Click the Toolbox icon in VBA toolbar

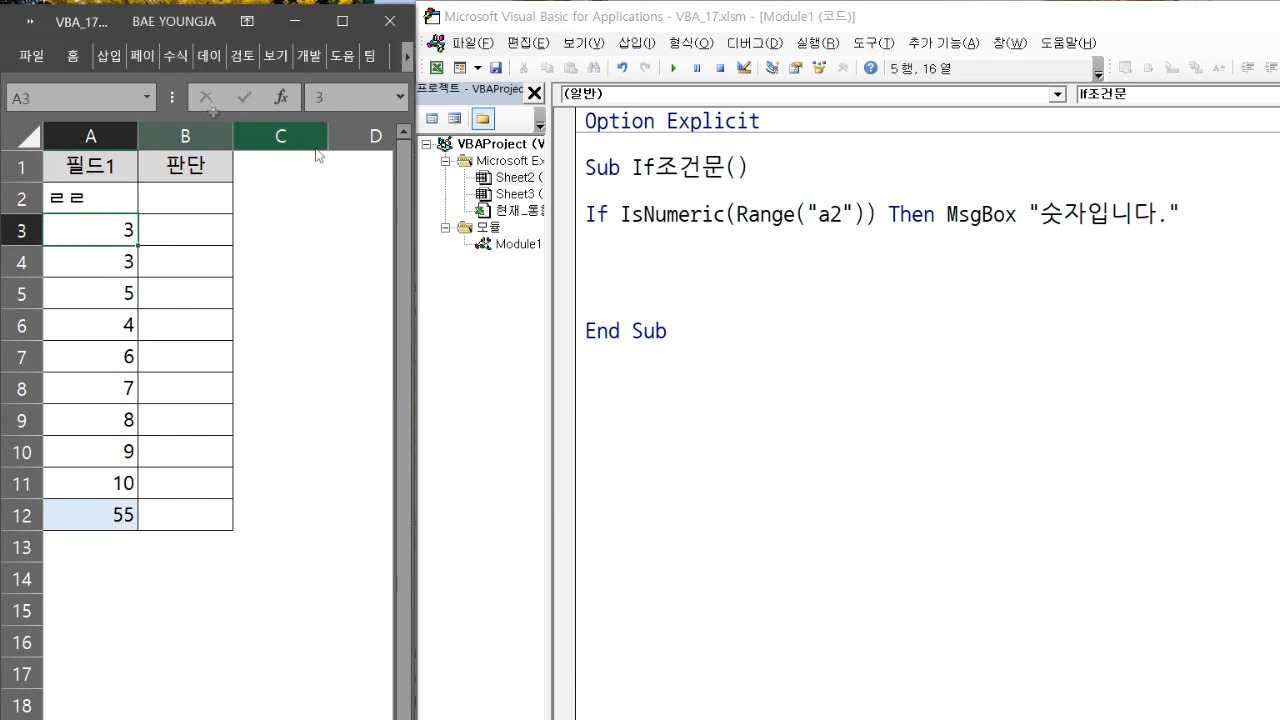click(x=843, y=68)
